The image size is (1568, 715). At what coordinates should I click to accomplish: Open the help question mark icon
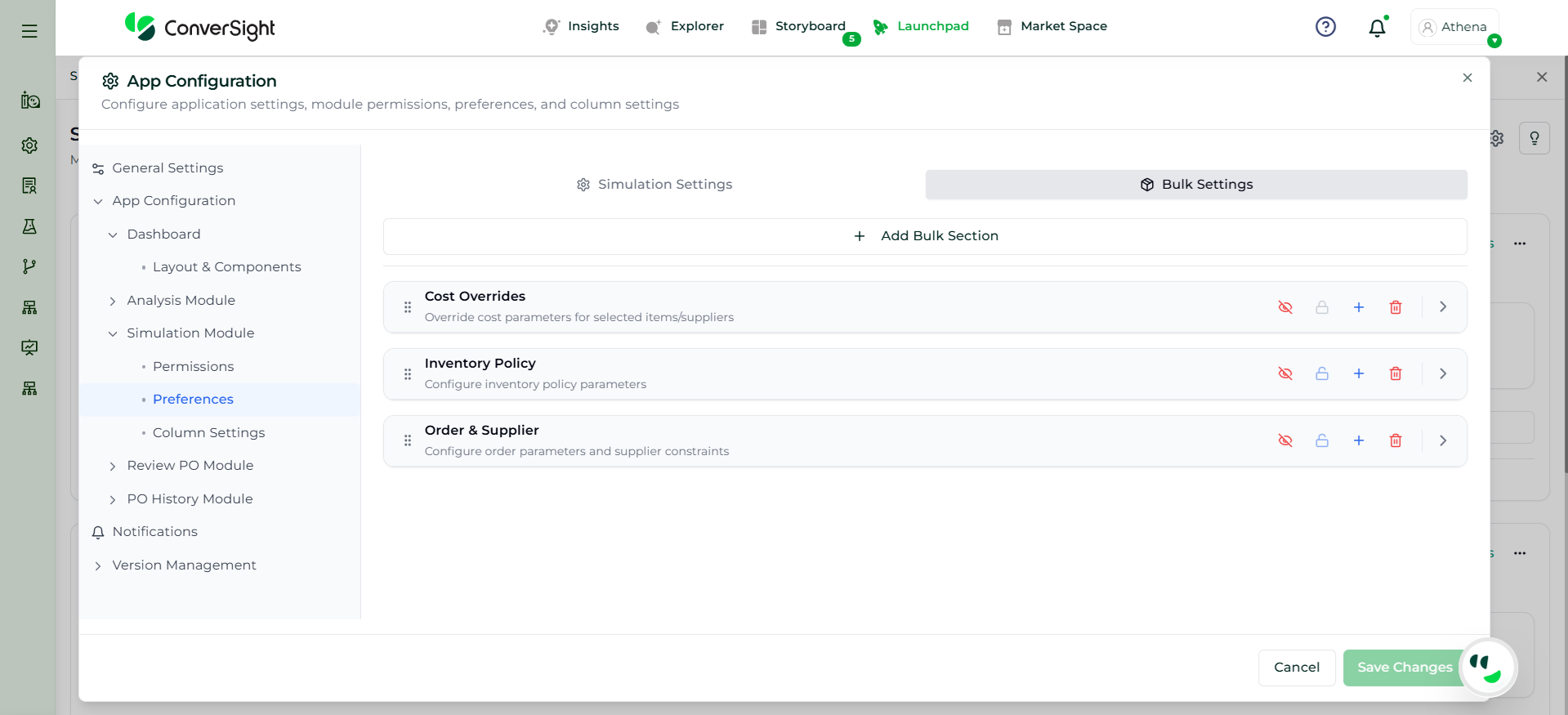(x=1325, y=27)
